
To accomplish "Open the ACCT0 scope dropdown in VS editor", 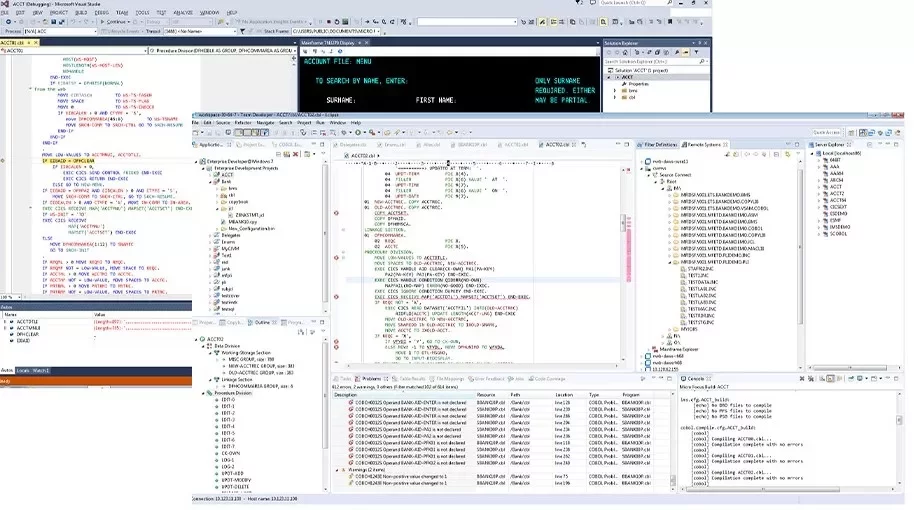I will click(x=74, y=51).
